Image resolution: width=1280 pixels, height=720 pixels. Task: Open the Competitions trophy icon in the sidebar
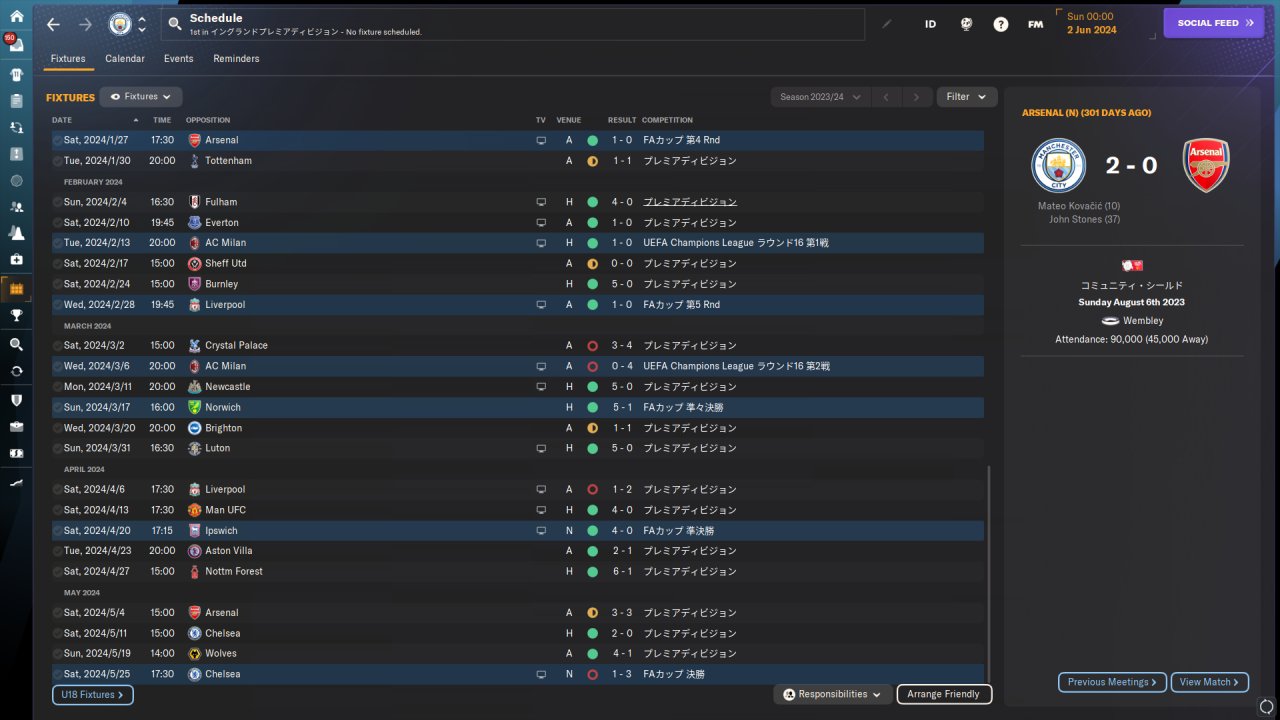tap(16, 315)
